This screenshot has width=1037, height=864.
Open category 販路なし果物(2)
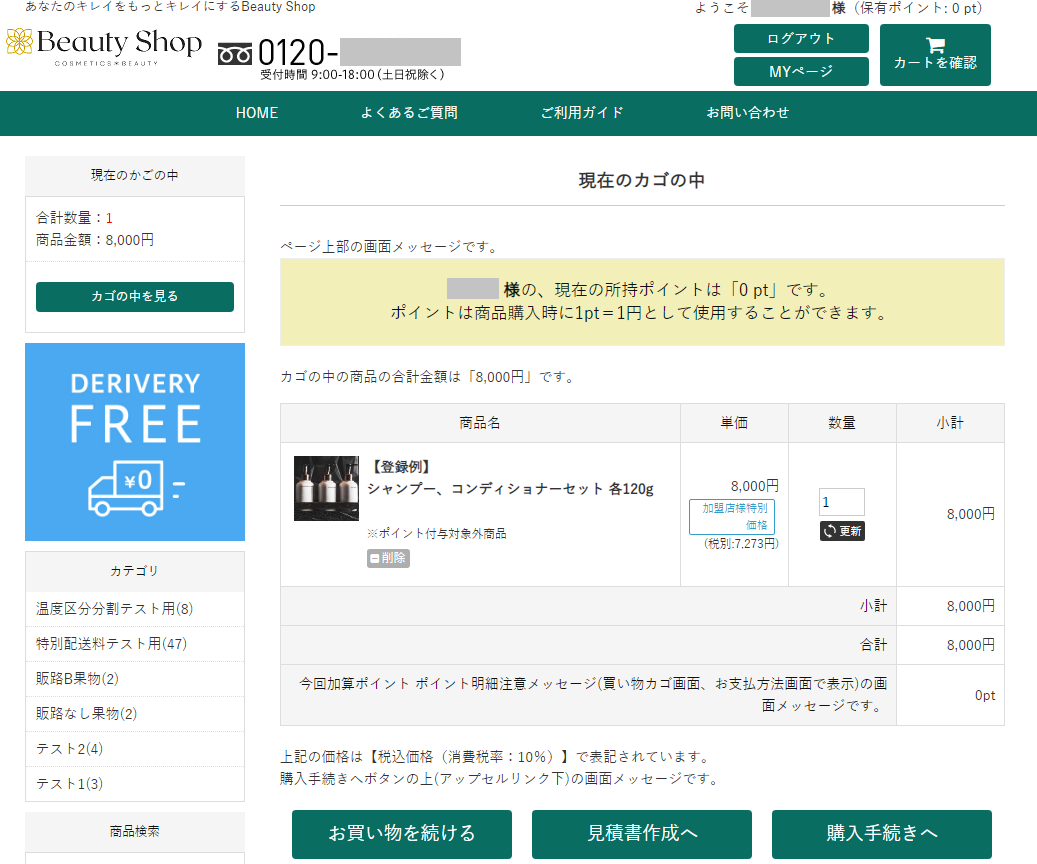tap(86, 714)
